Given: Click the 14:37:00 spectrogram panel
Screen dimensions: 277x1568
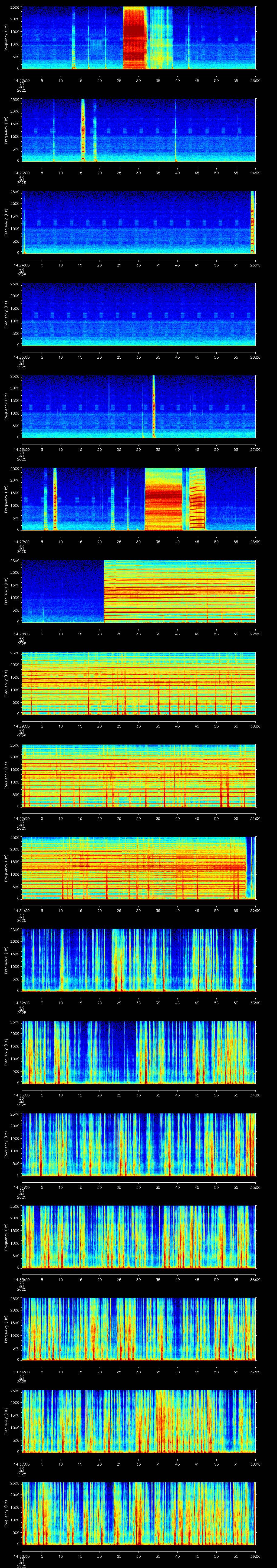Looking at the screenshot, I should (139, 1421).
